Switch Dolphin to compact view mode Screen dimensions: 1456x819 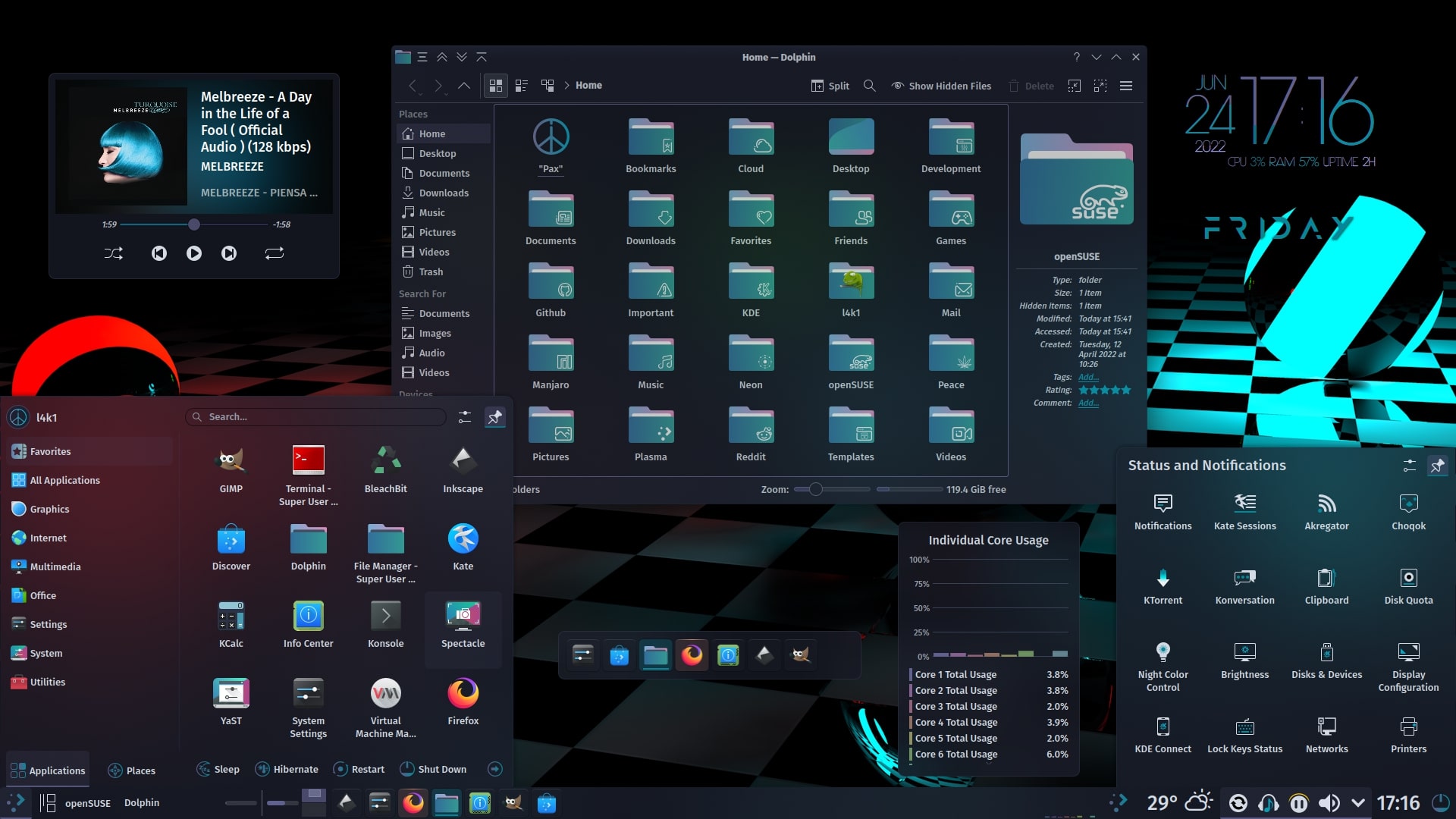click(522, 86)
